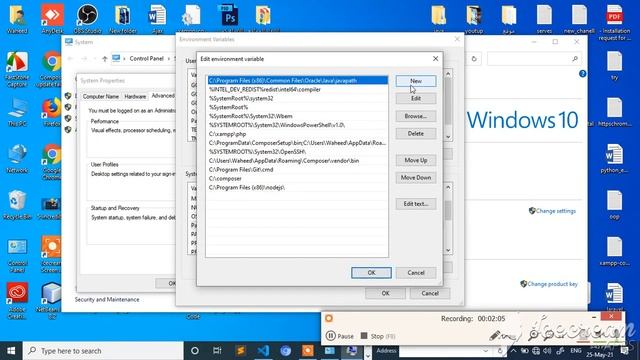Image resolution: width=640 pixels, height=360 pixels.
Task: Select the C:\composer entry
Action: (x=297, y=179)
